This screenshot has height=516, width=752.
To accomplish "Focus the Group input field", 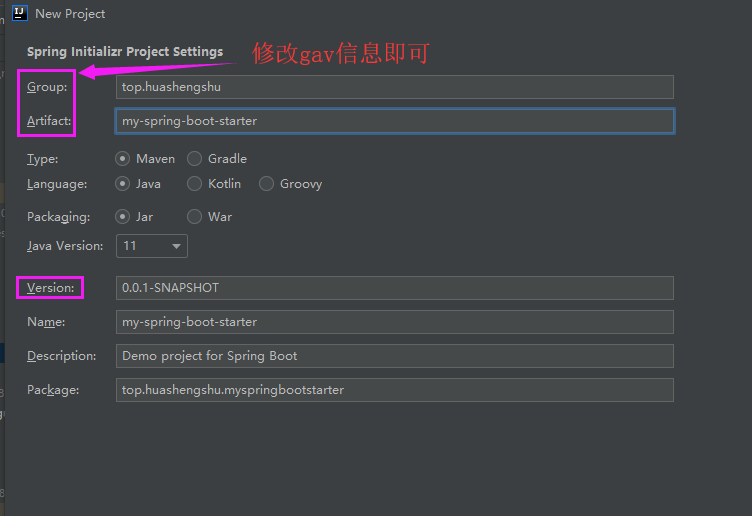I will pyautogui.click(x=395, y=87).
